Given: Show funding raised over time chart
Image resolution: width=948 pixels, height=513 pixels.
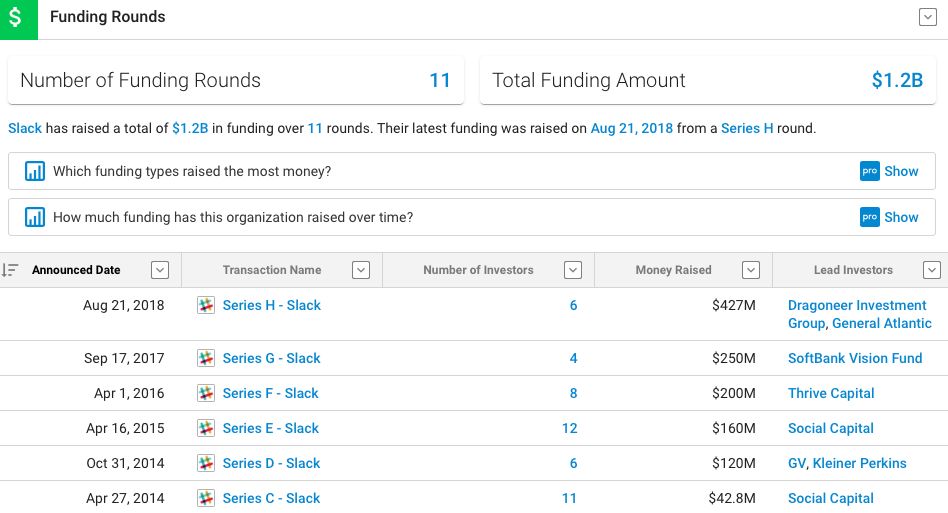Looking at the screenshot, I should [889, 217].
